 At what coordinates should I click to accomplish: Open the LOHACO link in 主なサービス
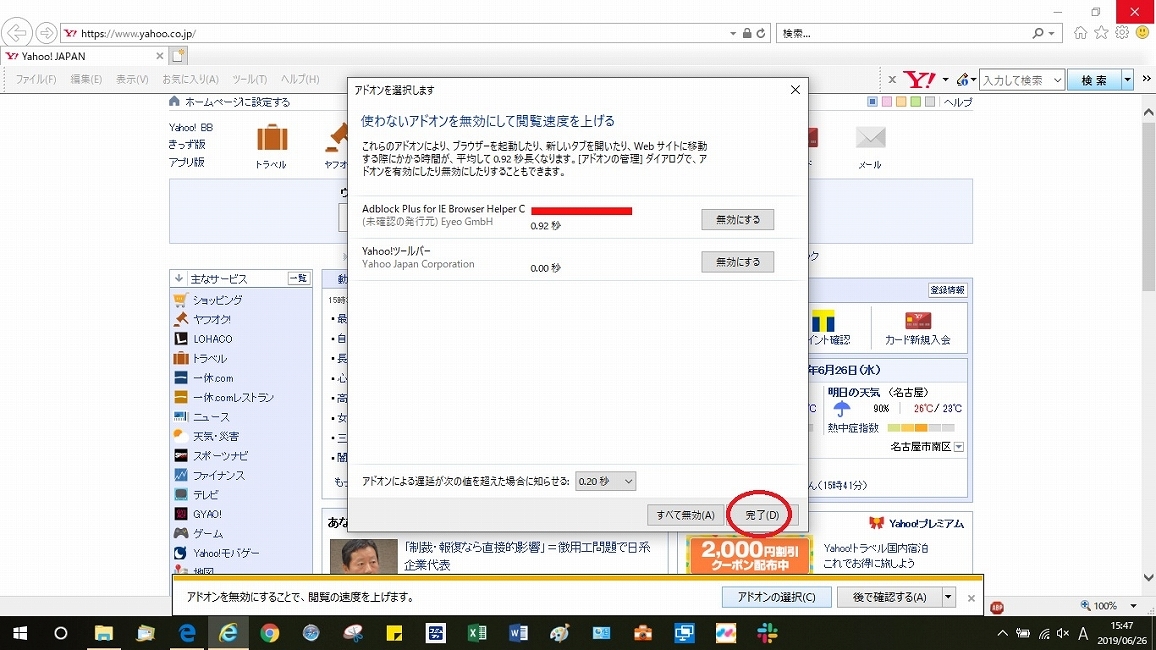coord(212,339)
